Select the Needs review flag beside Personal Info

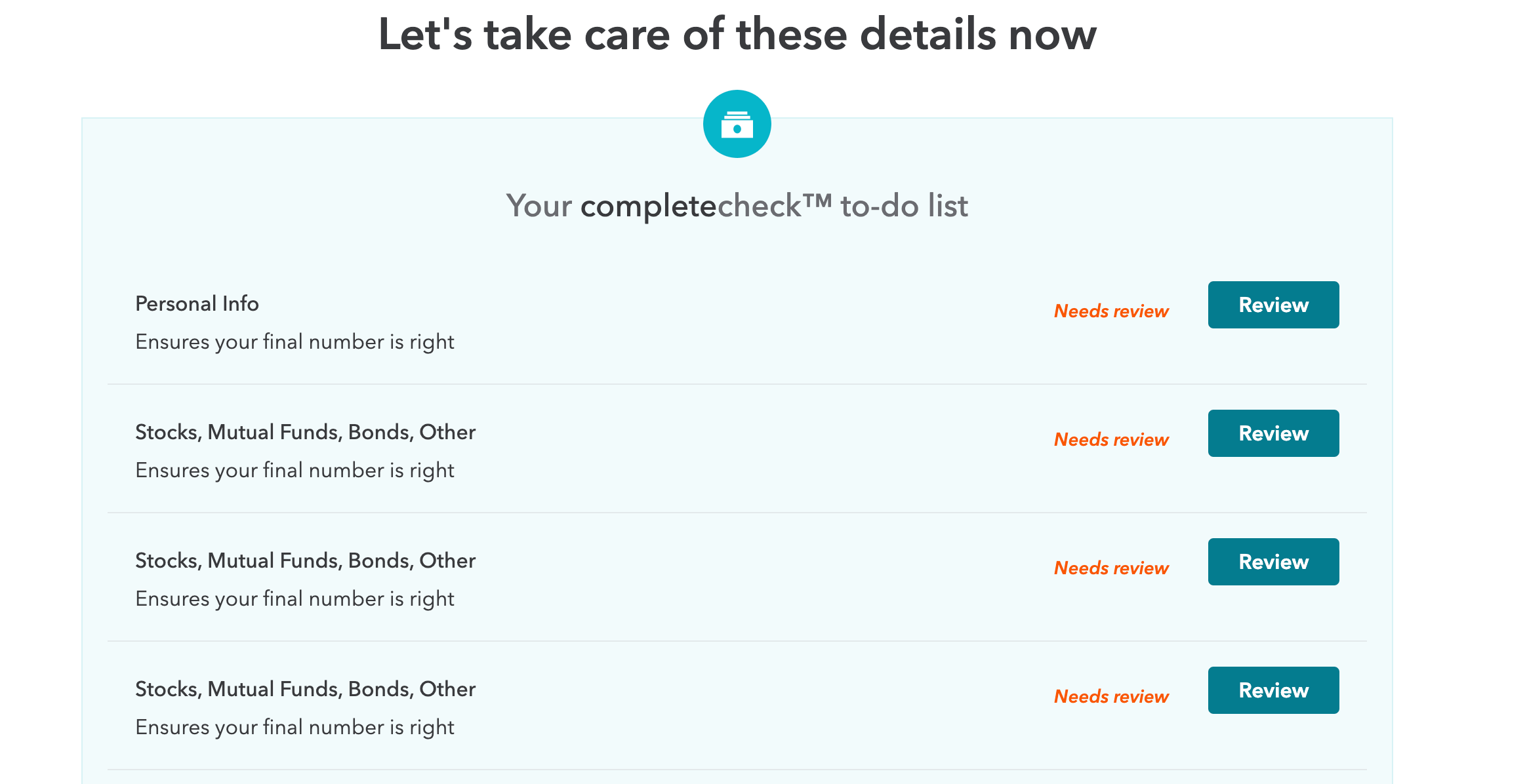[1111, 311]
